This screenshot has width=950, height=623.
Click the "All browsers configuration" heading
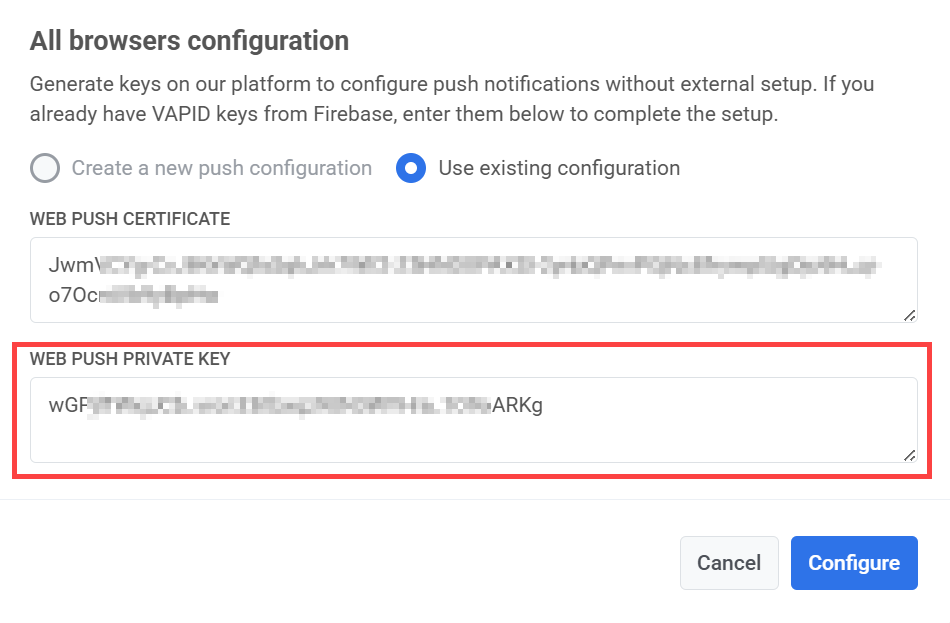coord(189,40)
